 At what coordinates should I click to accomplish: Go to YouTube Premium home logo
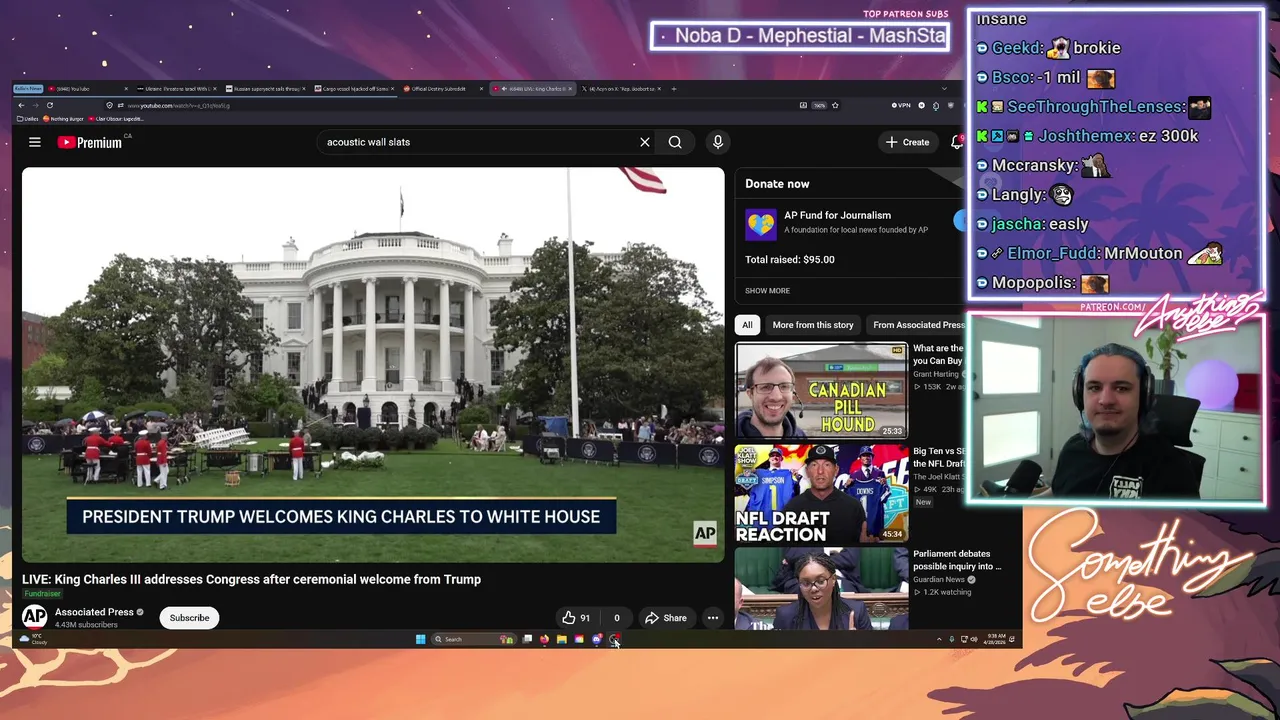(89, 142)
